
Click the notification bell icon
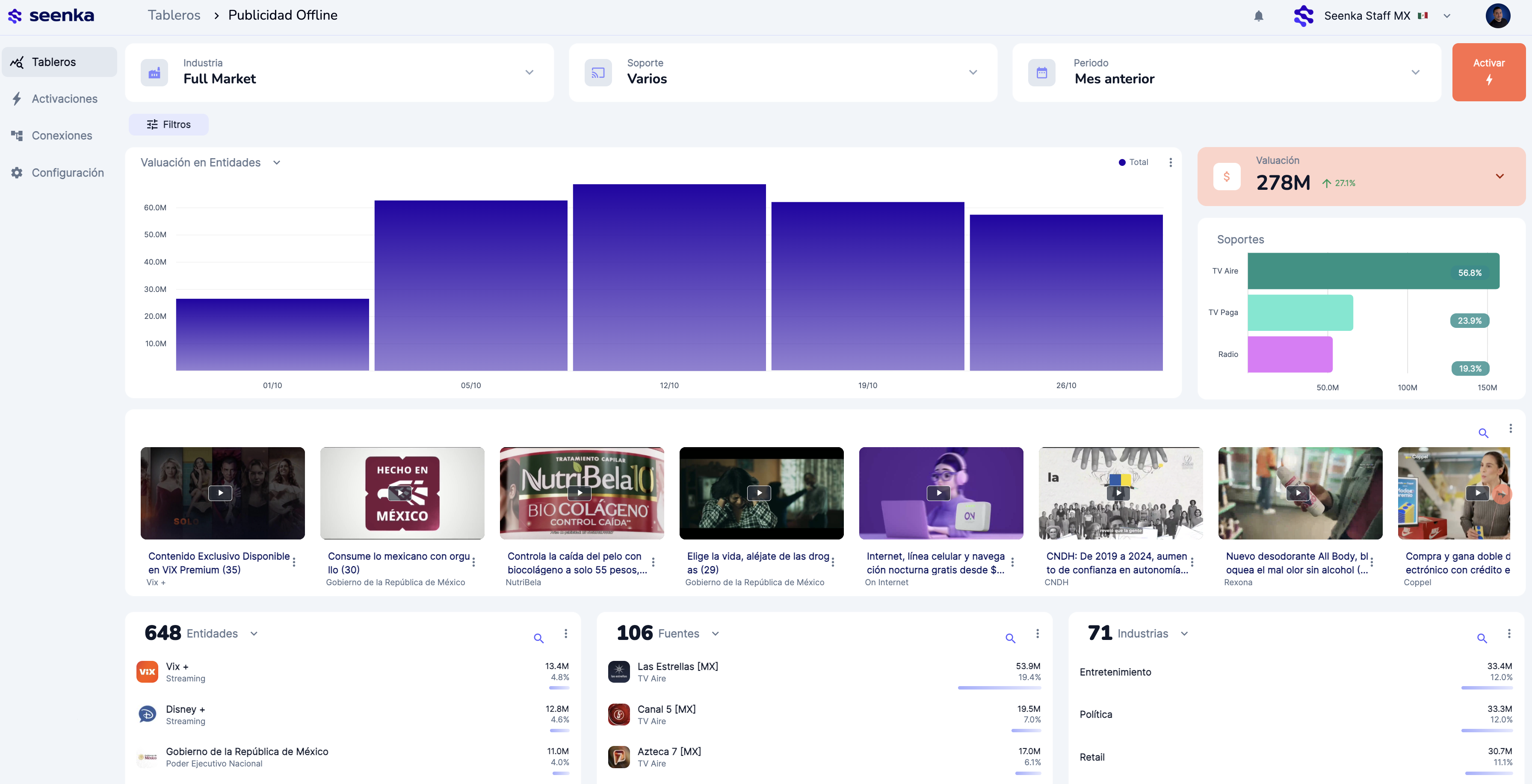click(1258, 16)
